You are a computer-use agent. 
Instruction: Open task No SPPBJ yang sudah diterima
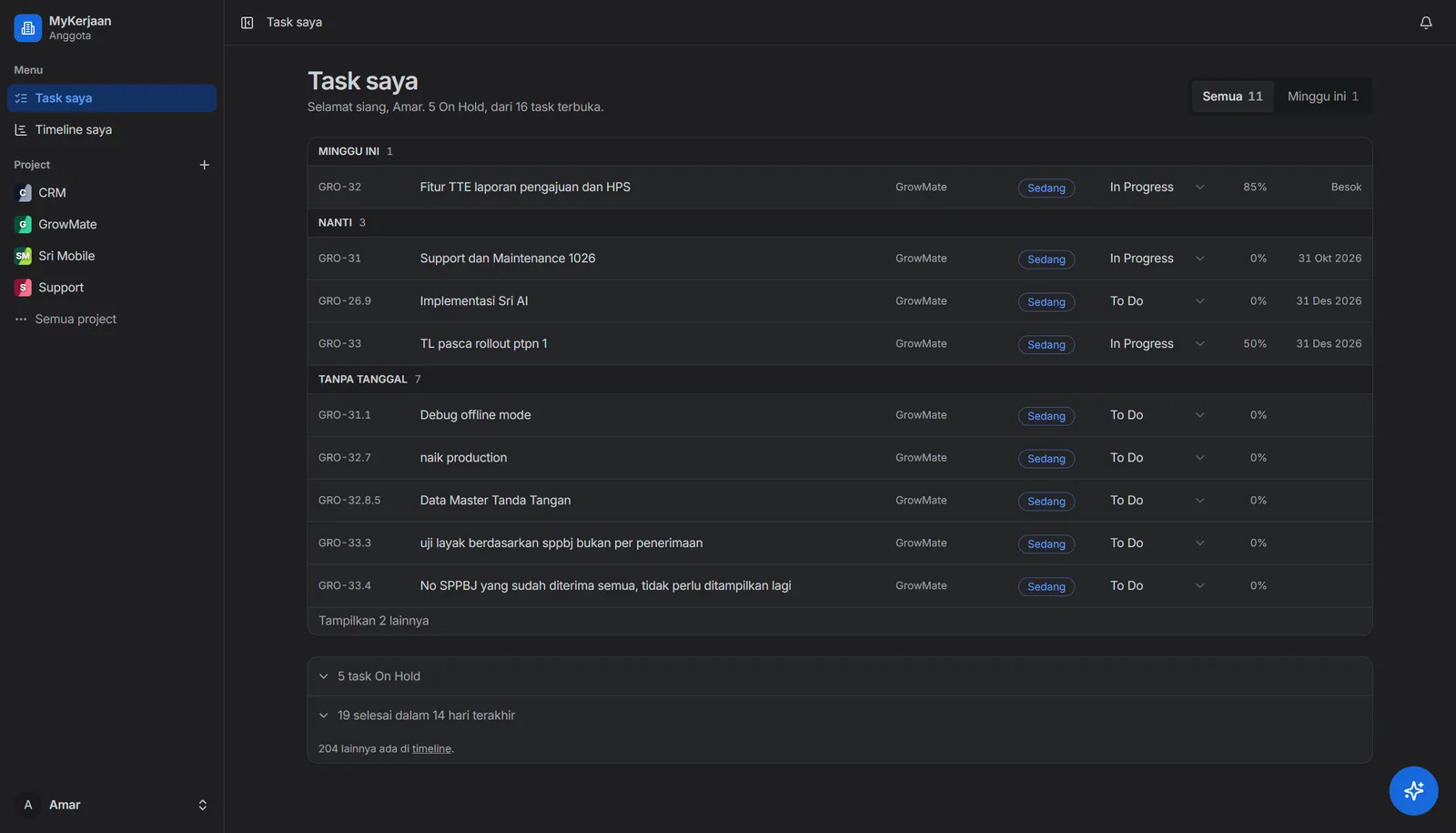[x=605, y=586]
